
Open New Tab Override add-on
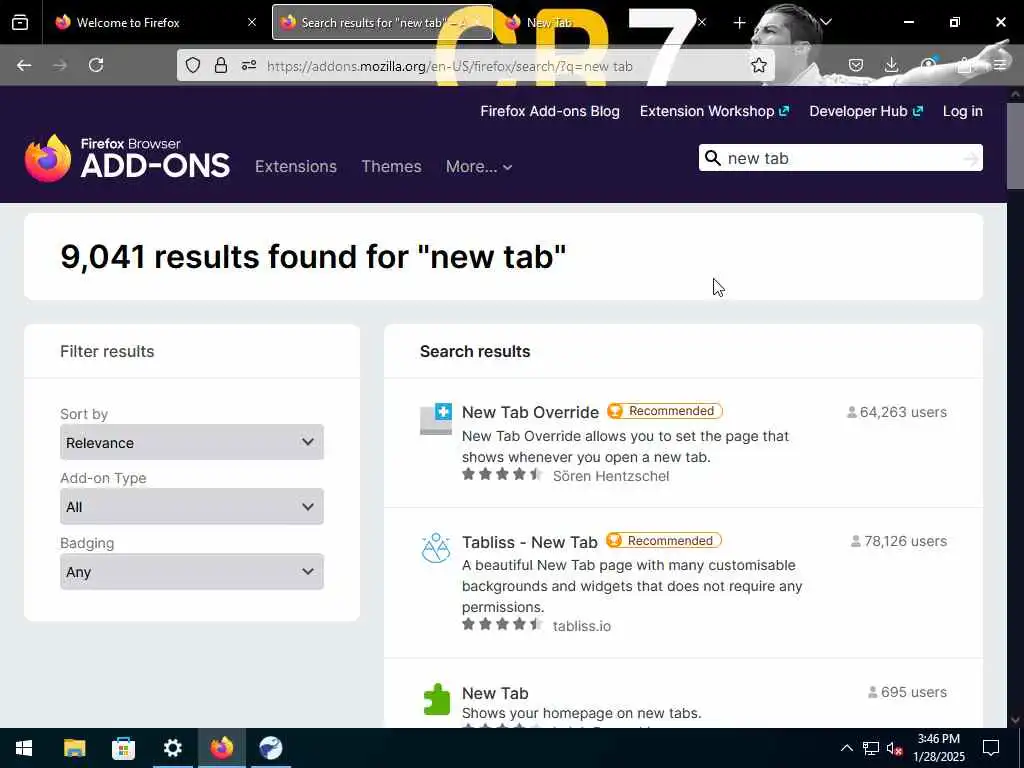coord(530,412)
